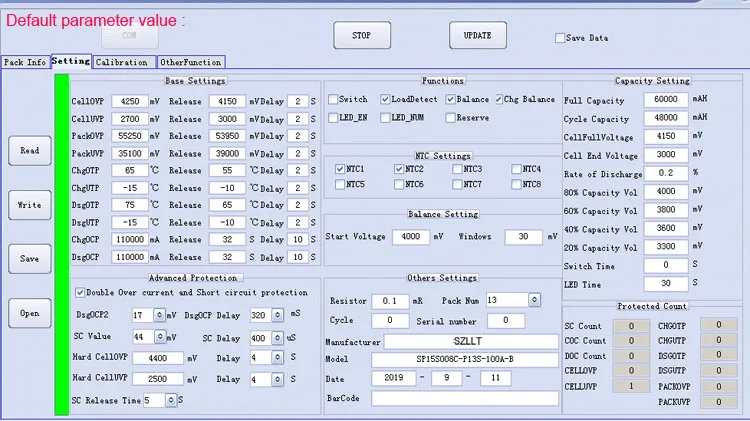750x421 pixels.
Task: Check the NTC3 checkbox
Action: 457,169
